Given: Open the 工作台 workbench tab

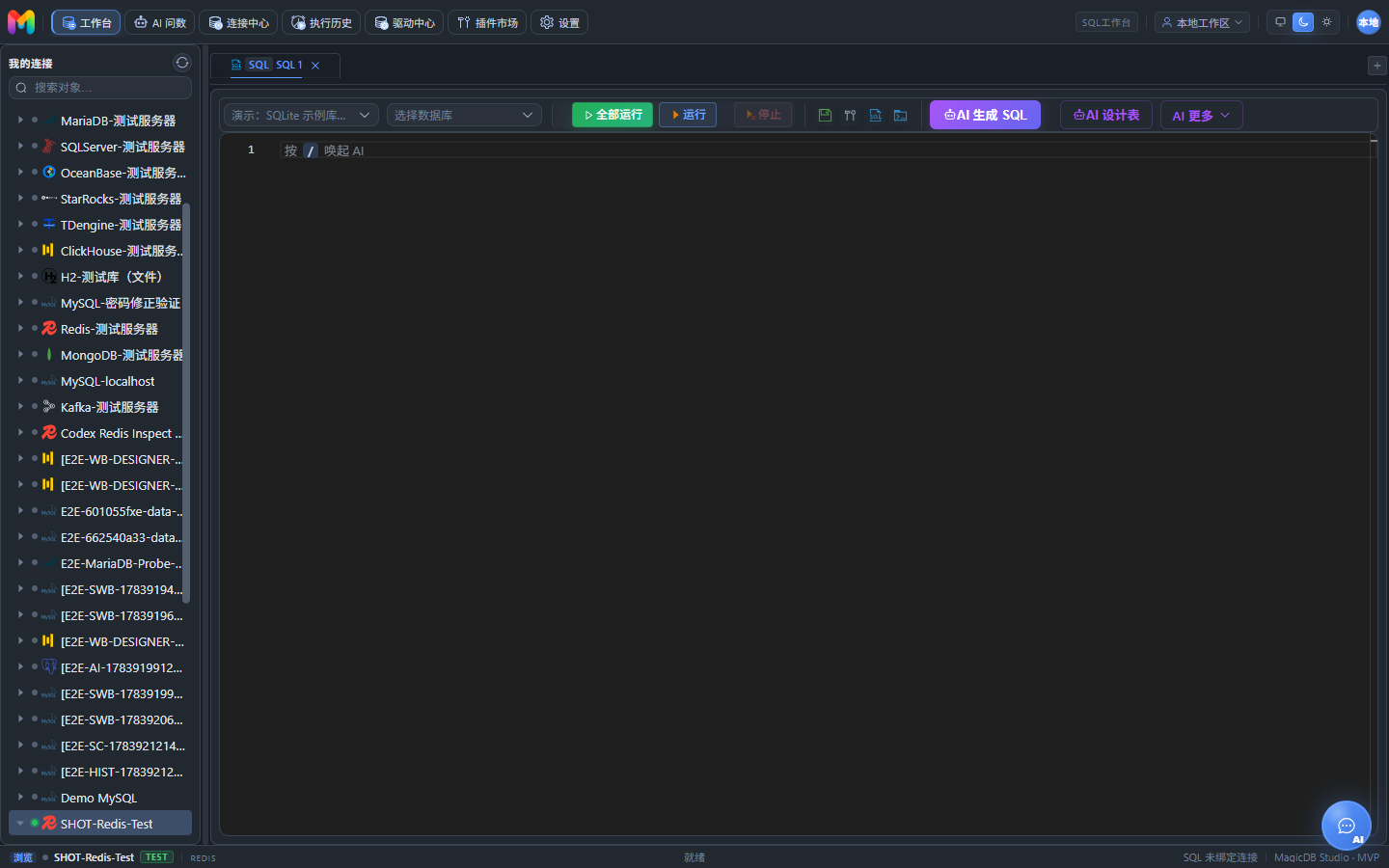Looking at the screenshot, I should pos(86,22).
